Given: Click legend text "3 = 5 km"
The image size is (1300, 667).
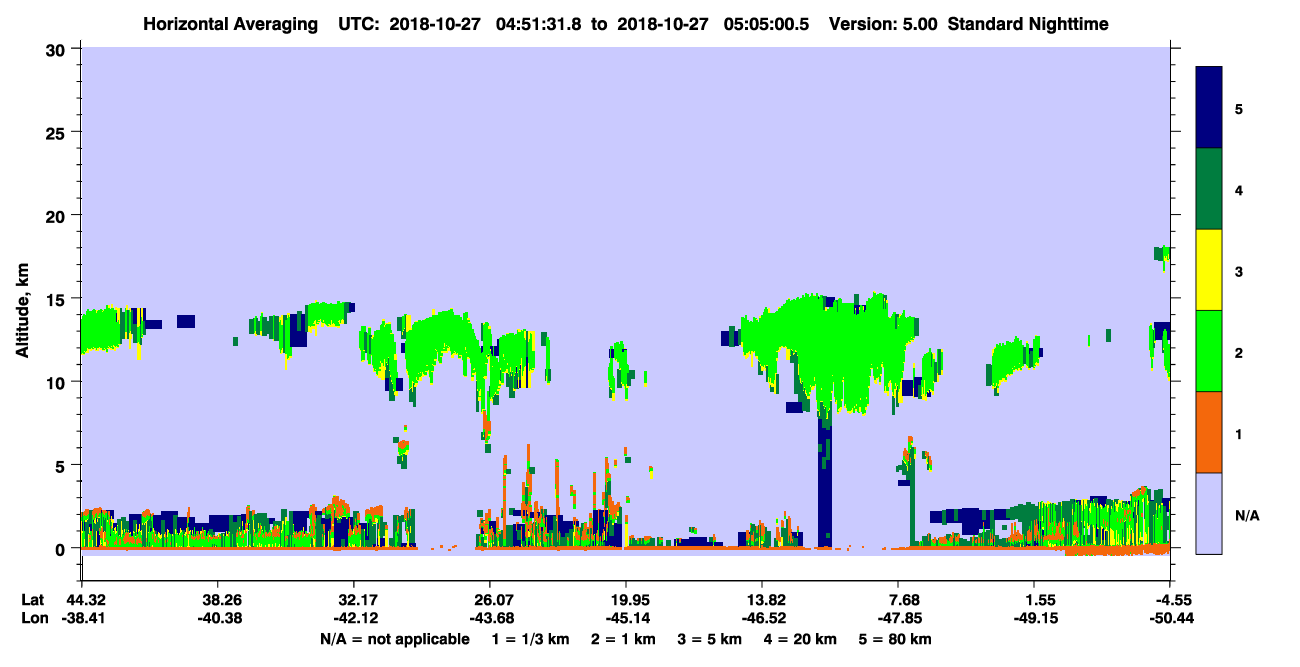Looking at the screenshot, I should click(709, 639).
